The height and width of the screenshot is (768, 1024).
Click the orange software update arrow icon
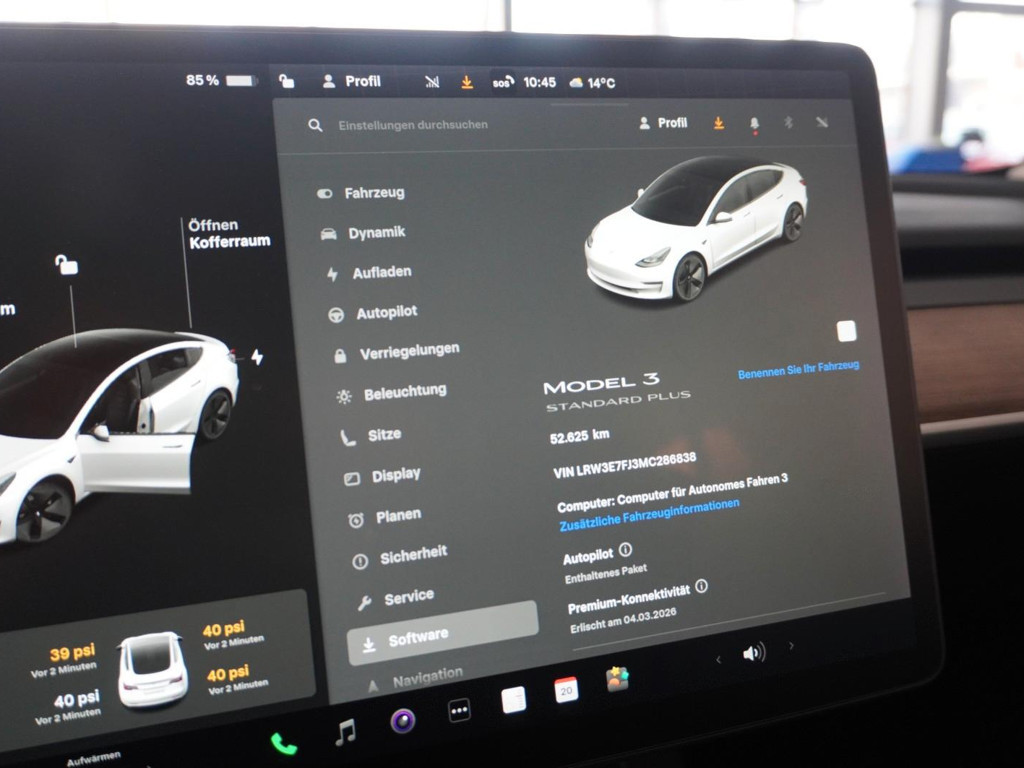717,122
